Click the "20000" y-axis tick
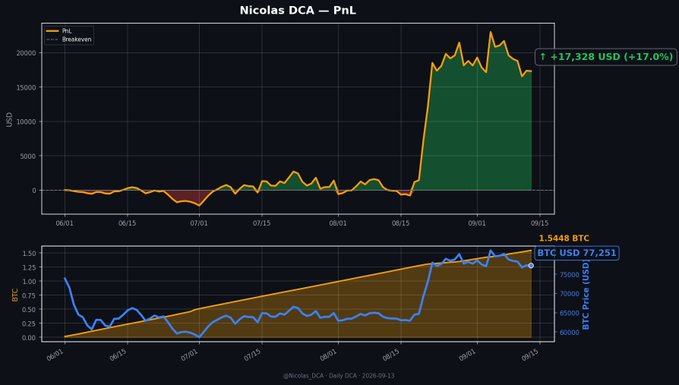This screenshot has width=679, height=385. point(27,53)
